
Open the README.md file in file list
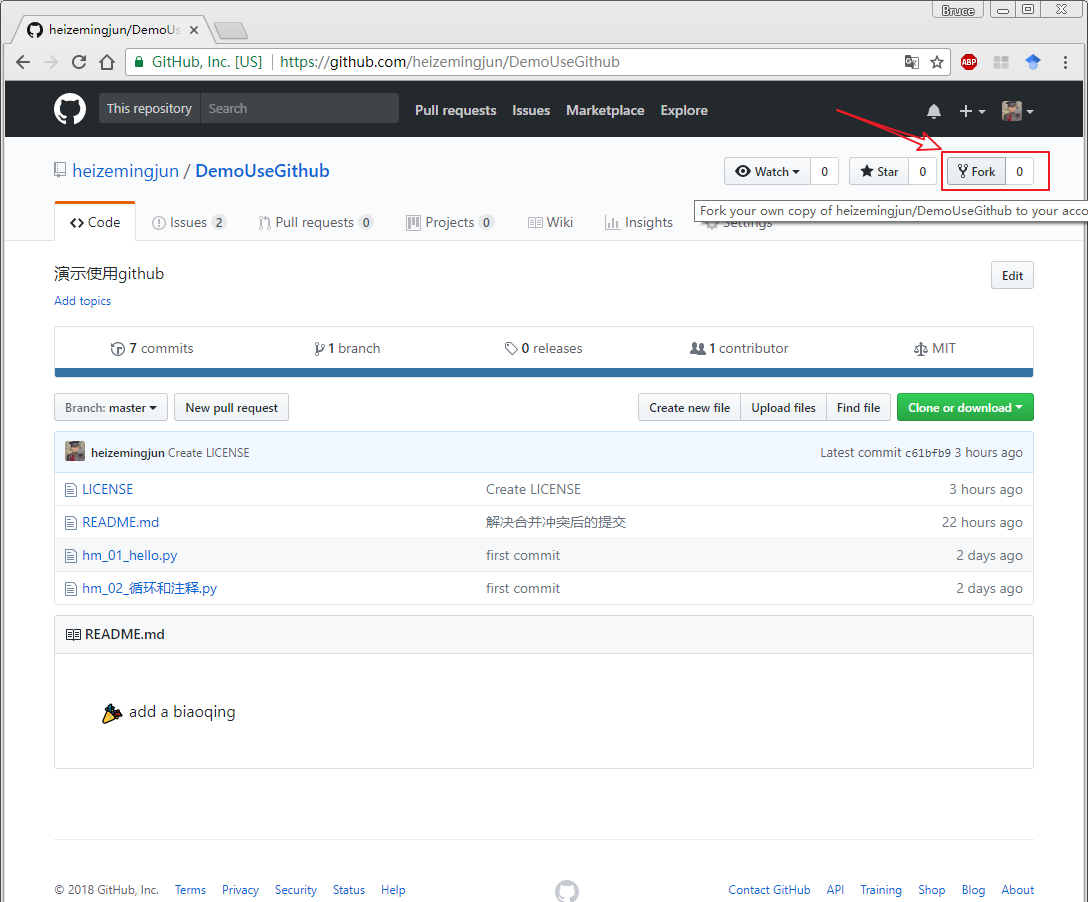(121, 522)
